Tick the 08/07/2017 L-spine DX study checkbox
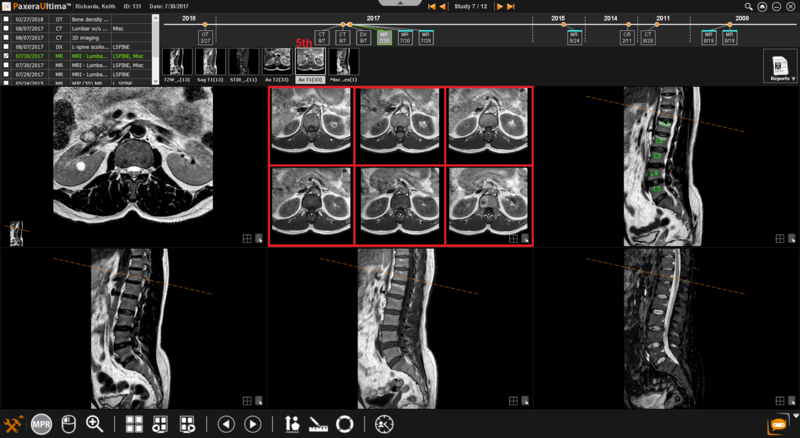This screenshot has height=438, width=800. coord(7,47)
